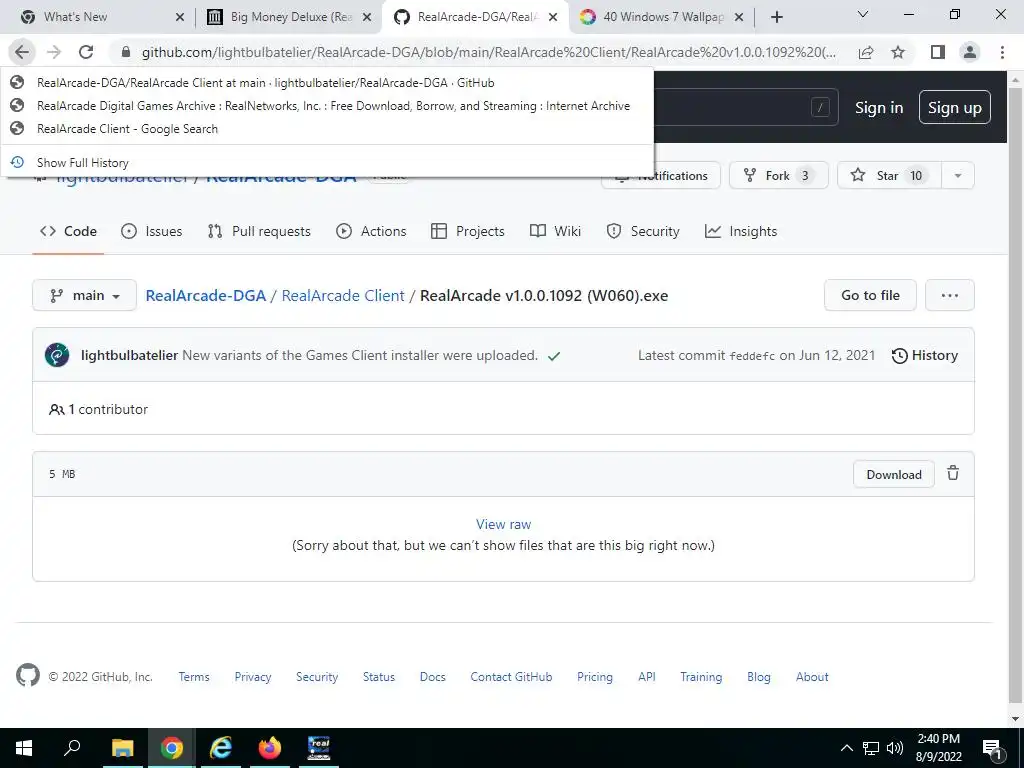The height and width of the screenshot is (768, 1024).
Task: Open the Windows Start menu
Action: 24,748
